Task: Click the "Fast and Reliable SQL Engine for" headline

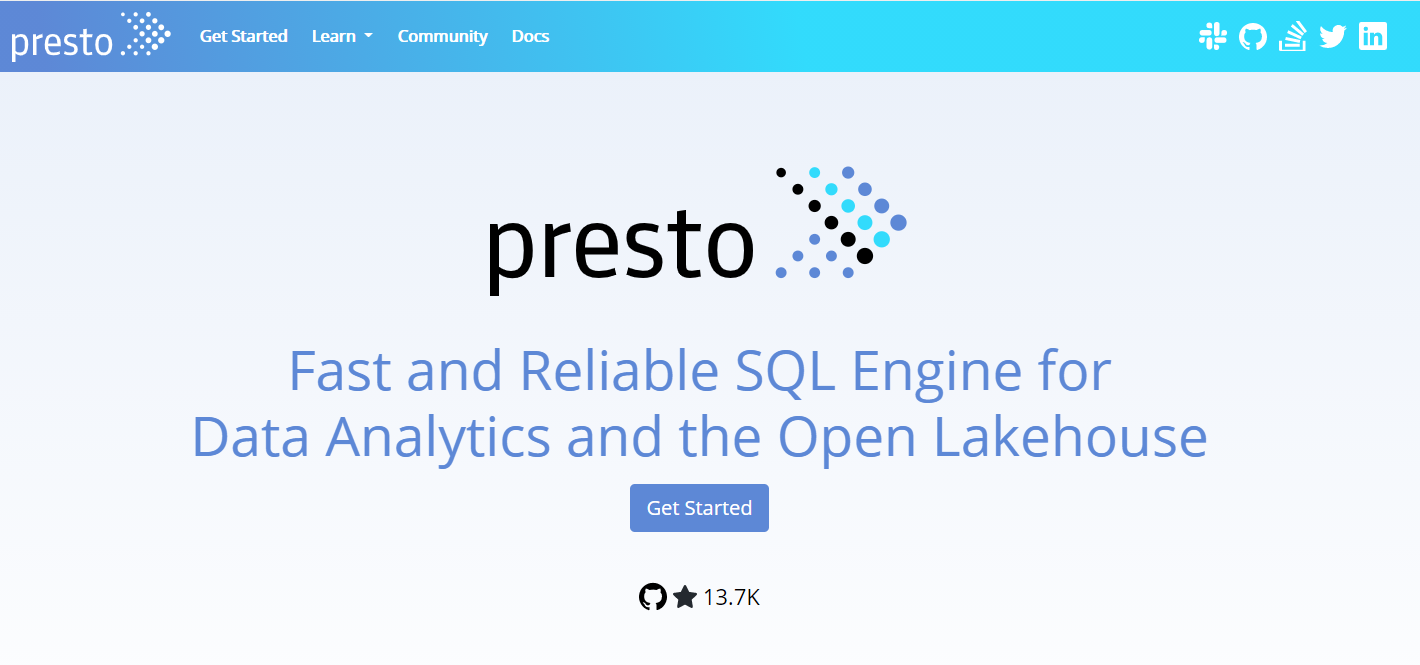Action: click(699, 371)
